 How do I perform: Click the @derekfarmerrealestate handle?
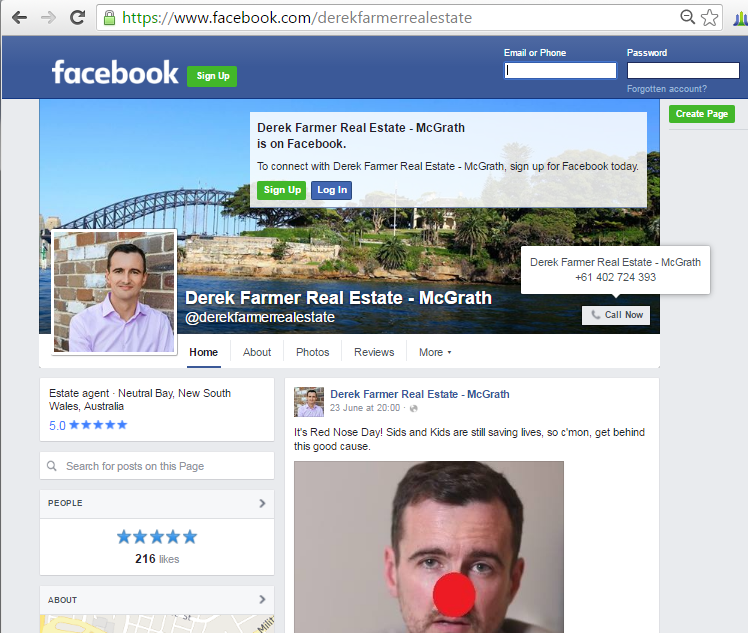pos(260,318)
